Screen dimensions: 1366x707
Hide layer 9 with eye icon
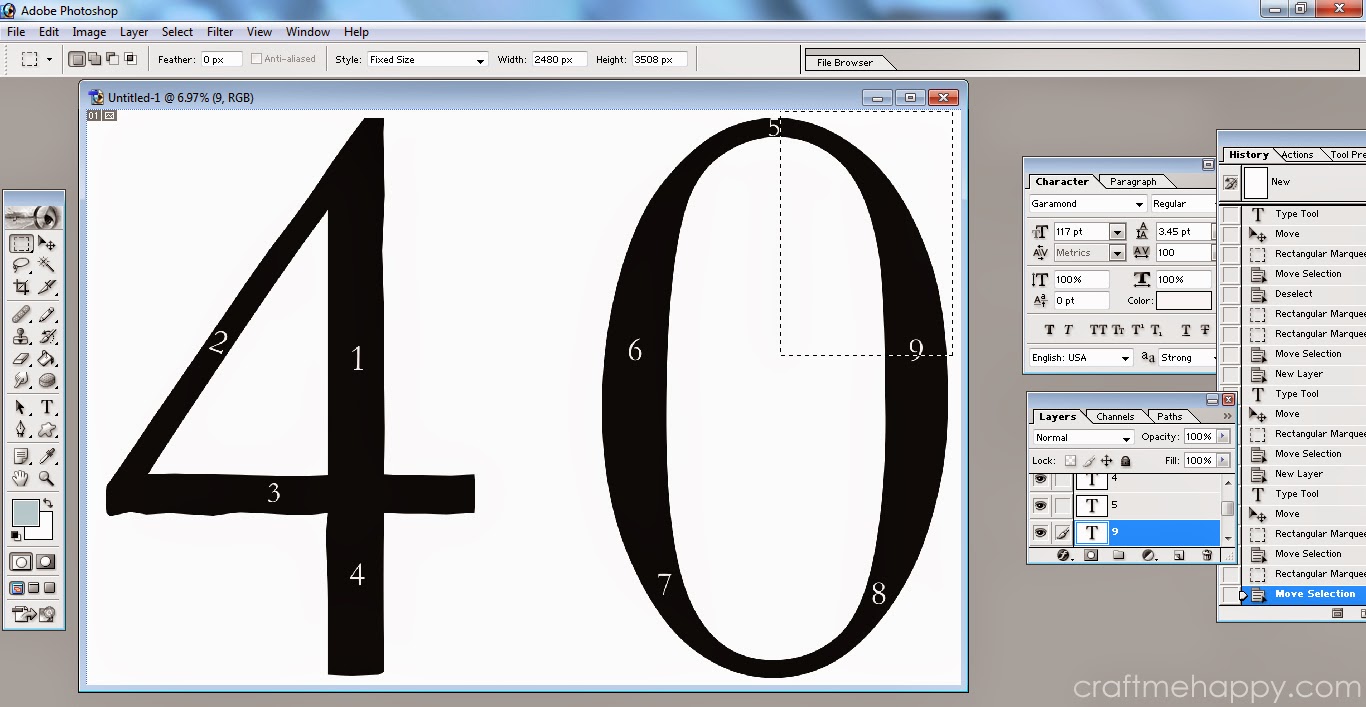(x=1040, y=533)
